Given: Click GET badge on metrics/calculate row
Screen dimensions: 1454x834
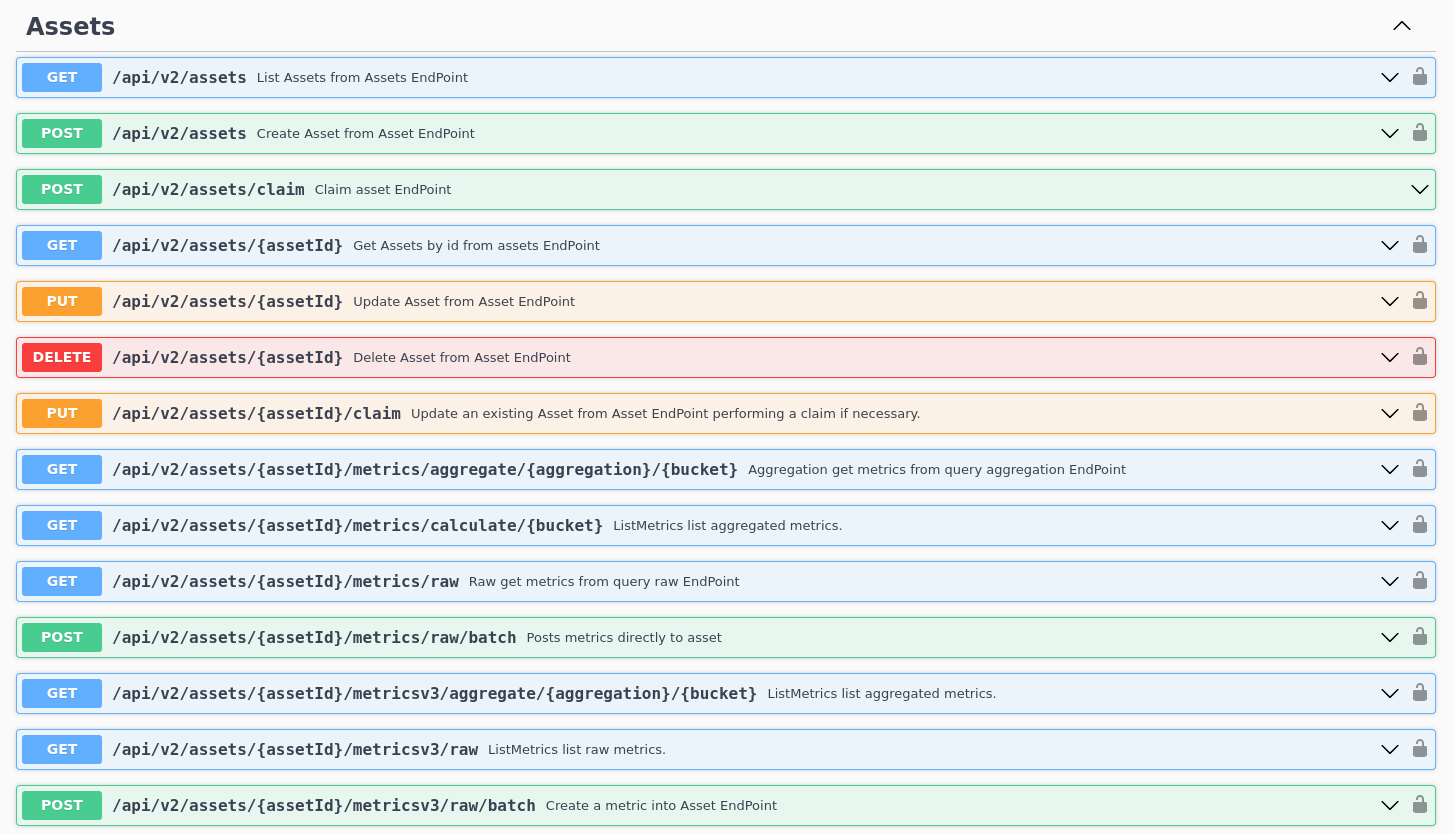Looking at the screenshot, I should click(x=62, y=525).
